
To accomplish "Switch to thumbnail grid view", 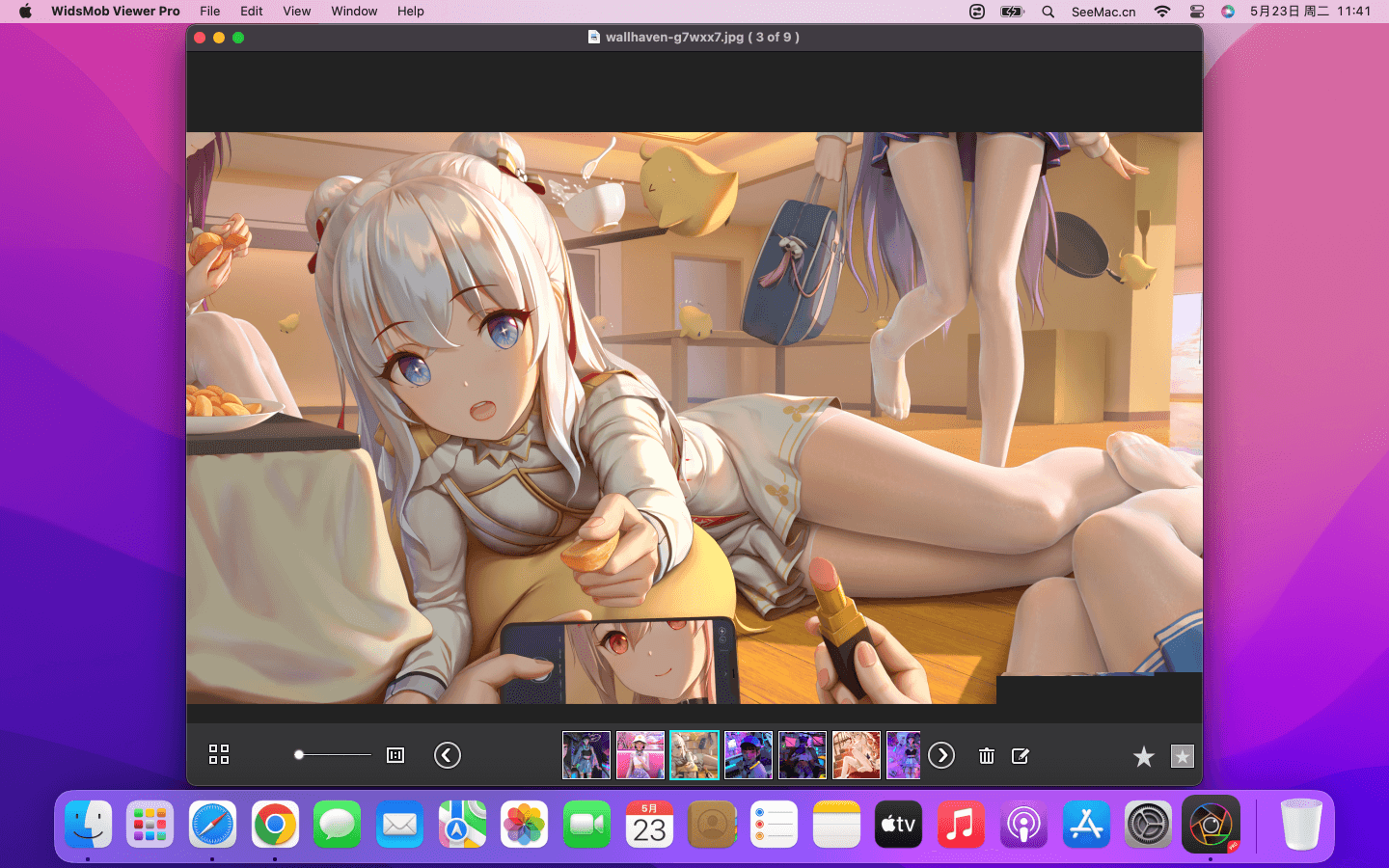I will (219, 754).
